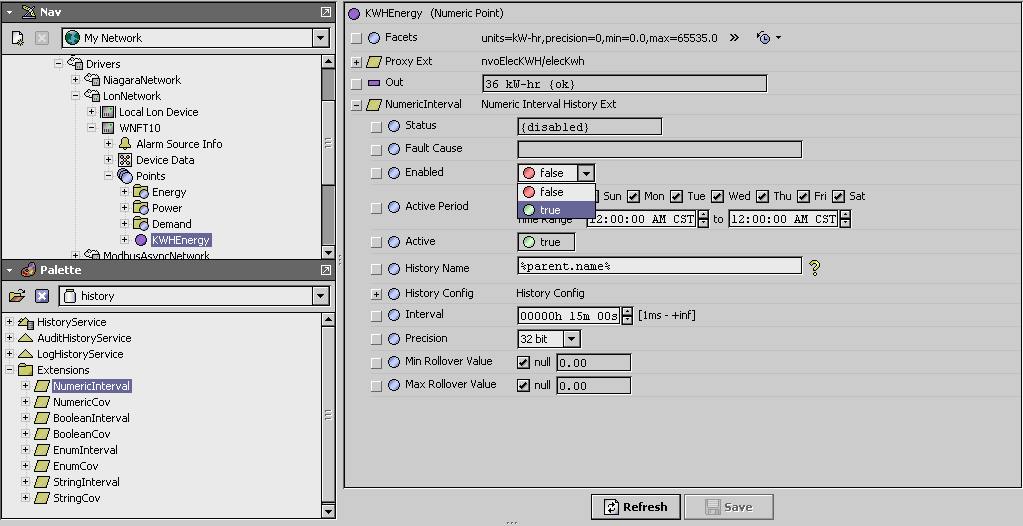Toggle the Sat day checkbox
Screen dimensions: 1023x526
point(839,196)
